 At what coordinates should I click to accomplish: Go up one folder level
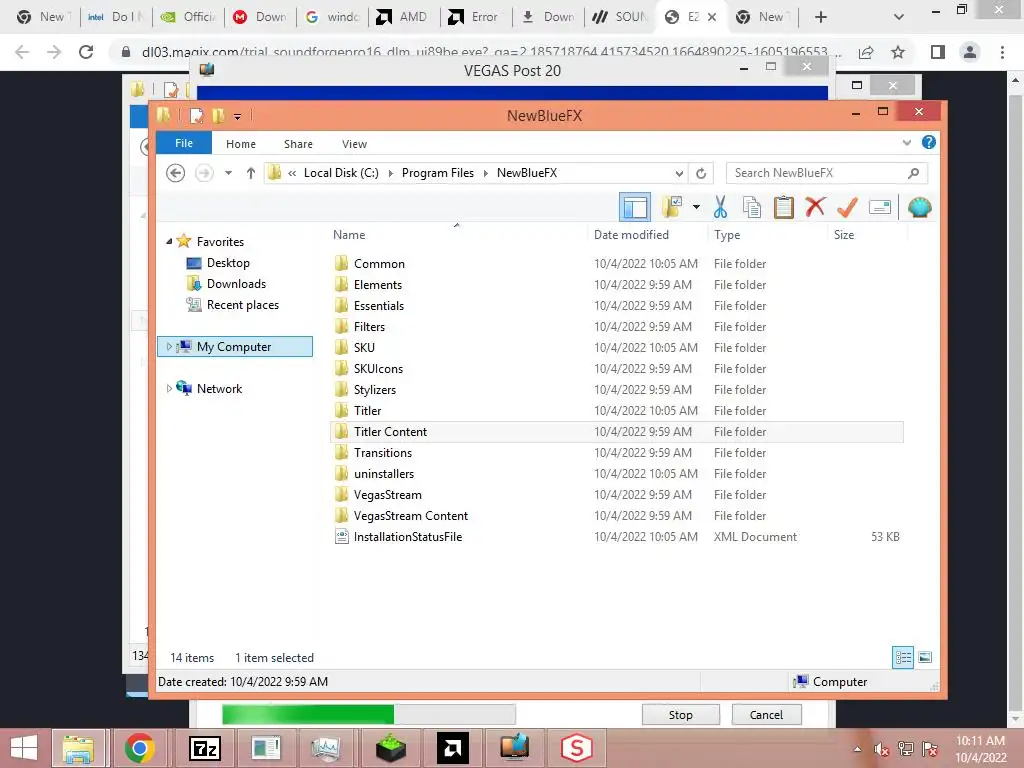click(251, 173)
